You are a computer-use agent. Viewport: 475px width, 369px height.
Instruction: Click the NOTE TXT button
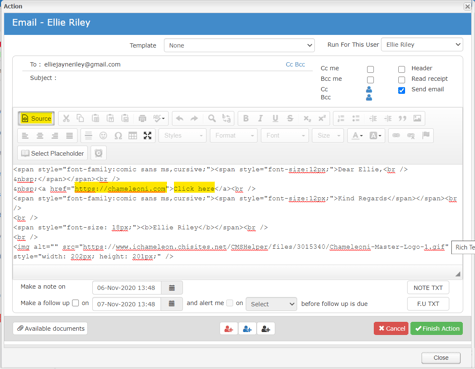(x=428, y=288)
